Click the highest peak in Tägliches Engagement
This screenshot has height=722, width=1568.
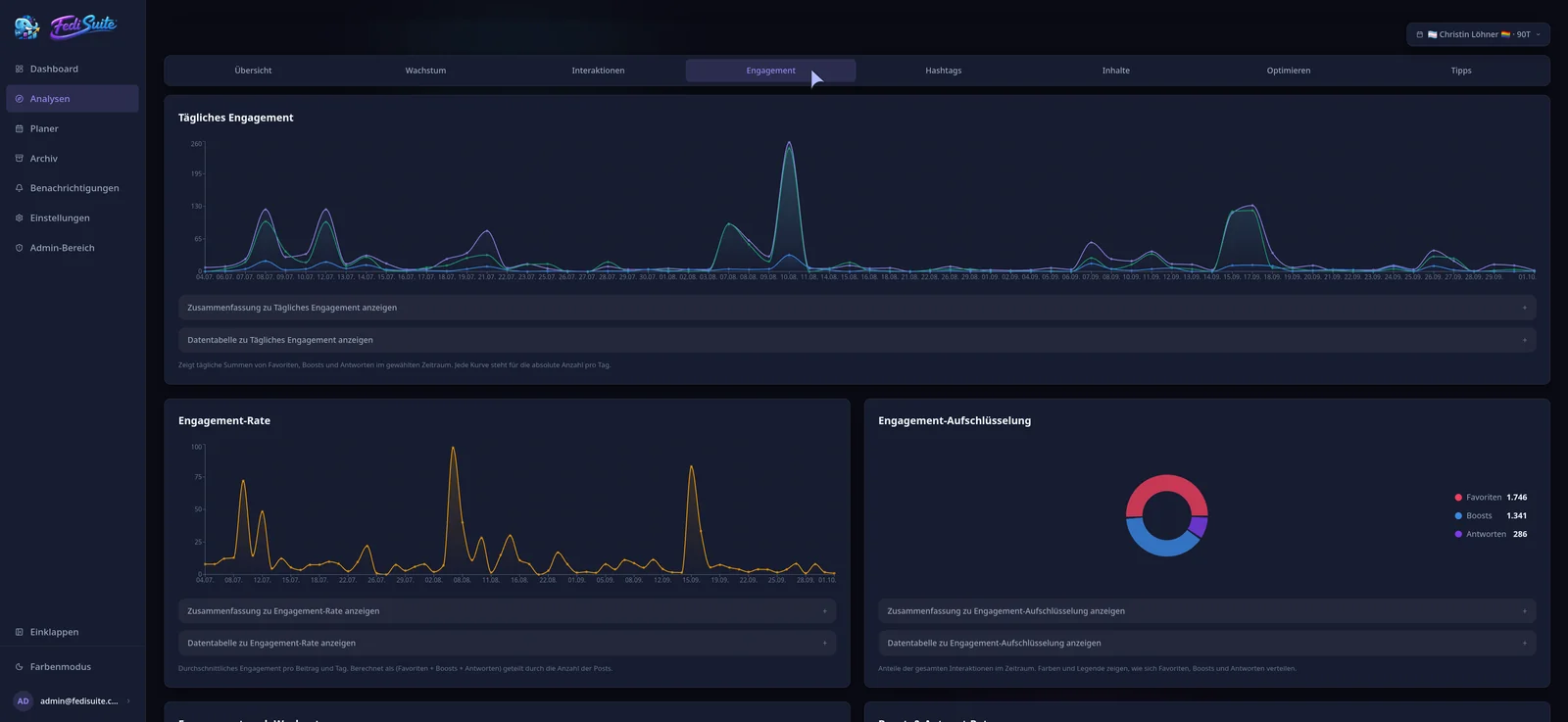pos(789,144)
